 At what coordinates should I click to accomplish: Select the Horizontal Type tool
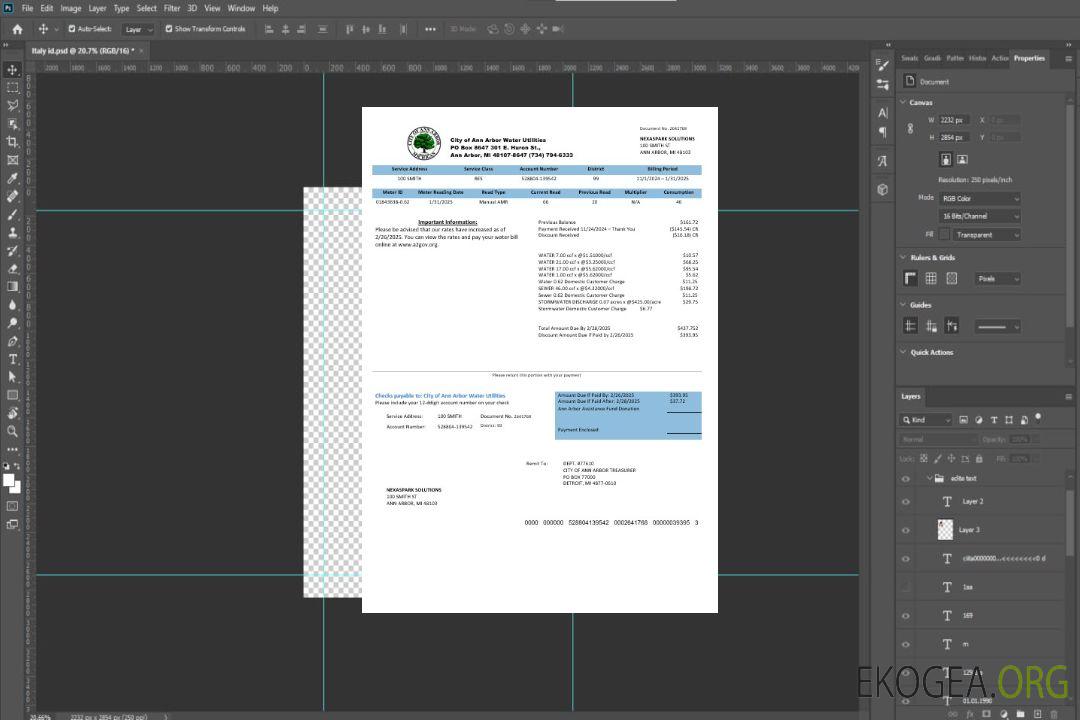click(x=12, y=359)
